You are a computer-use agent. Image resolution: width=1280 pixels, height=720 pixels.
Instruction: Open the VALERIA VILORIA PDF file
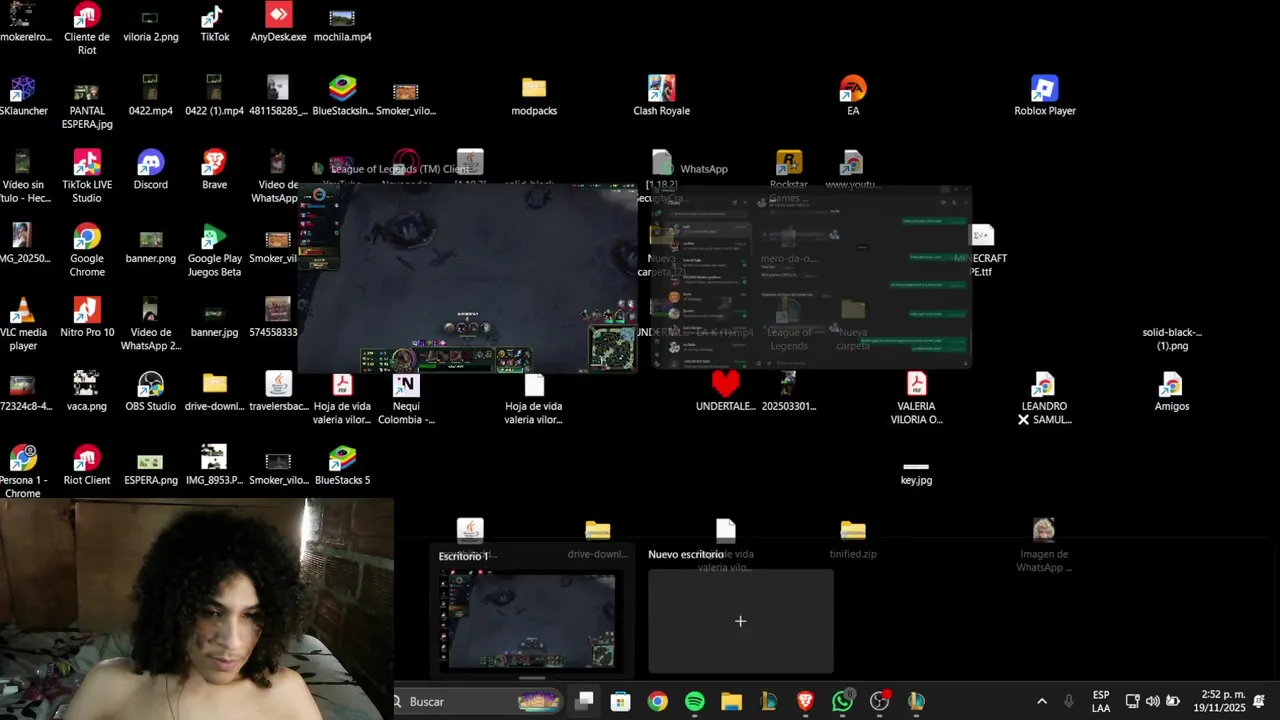pos(917,399)
